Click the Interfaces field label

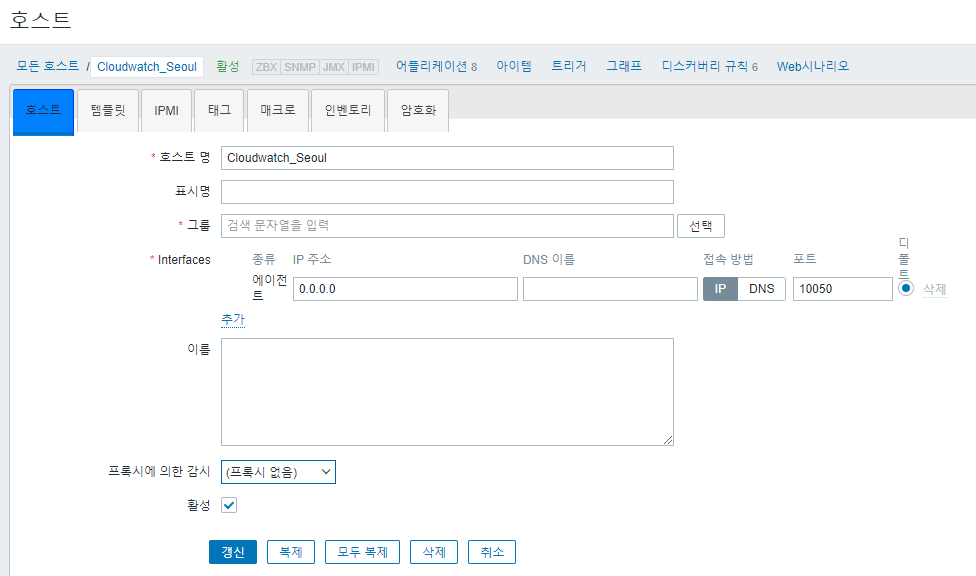tap(184, 260)
